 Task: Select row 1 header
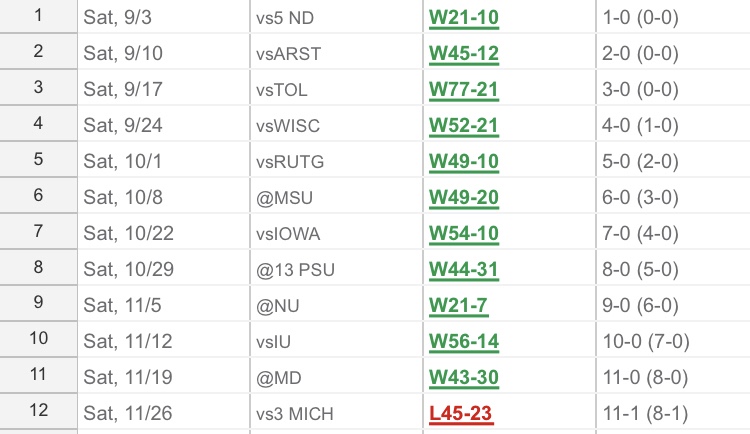coord(38,17)
